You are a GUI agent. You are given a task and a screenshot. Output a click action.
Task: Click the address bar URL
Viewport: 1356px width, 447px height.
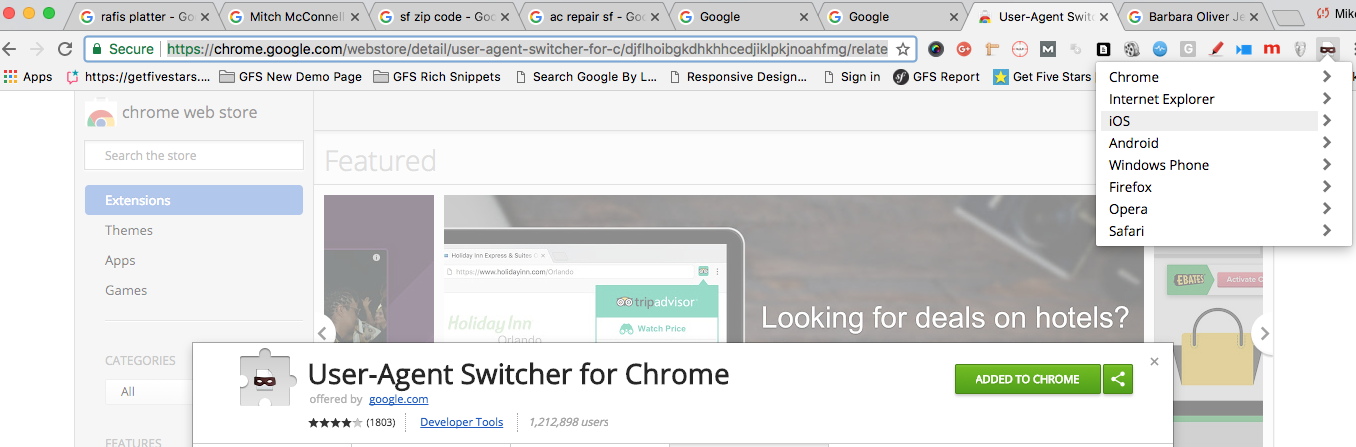pyautogui.click(x=527, y=49)
